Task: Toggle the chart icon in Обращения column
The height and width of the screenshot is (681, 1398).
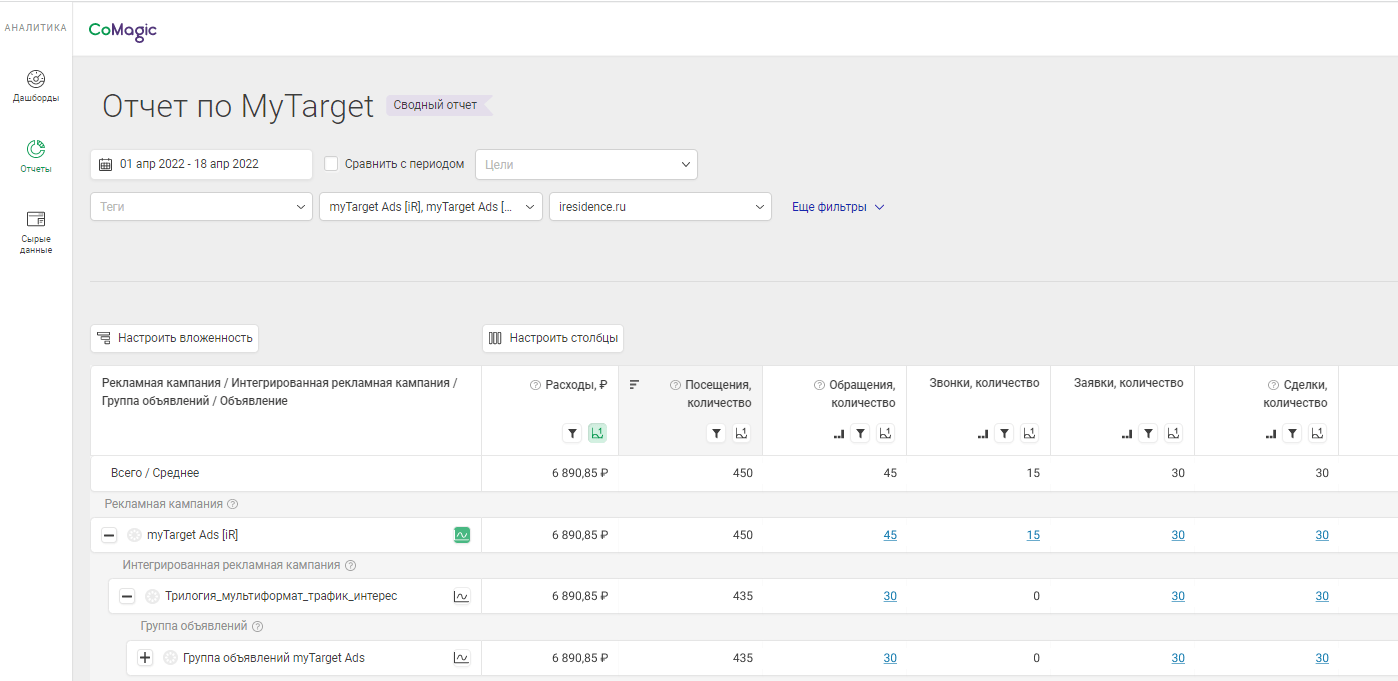Action: point(885,433)
